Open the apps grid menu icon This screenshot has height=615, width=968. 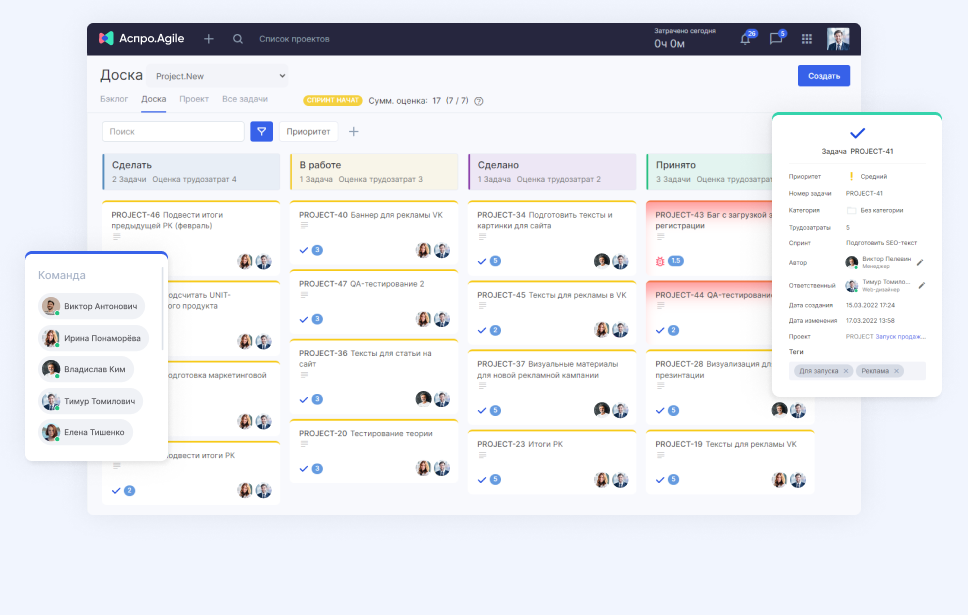click(807, 39)
